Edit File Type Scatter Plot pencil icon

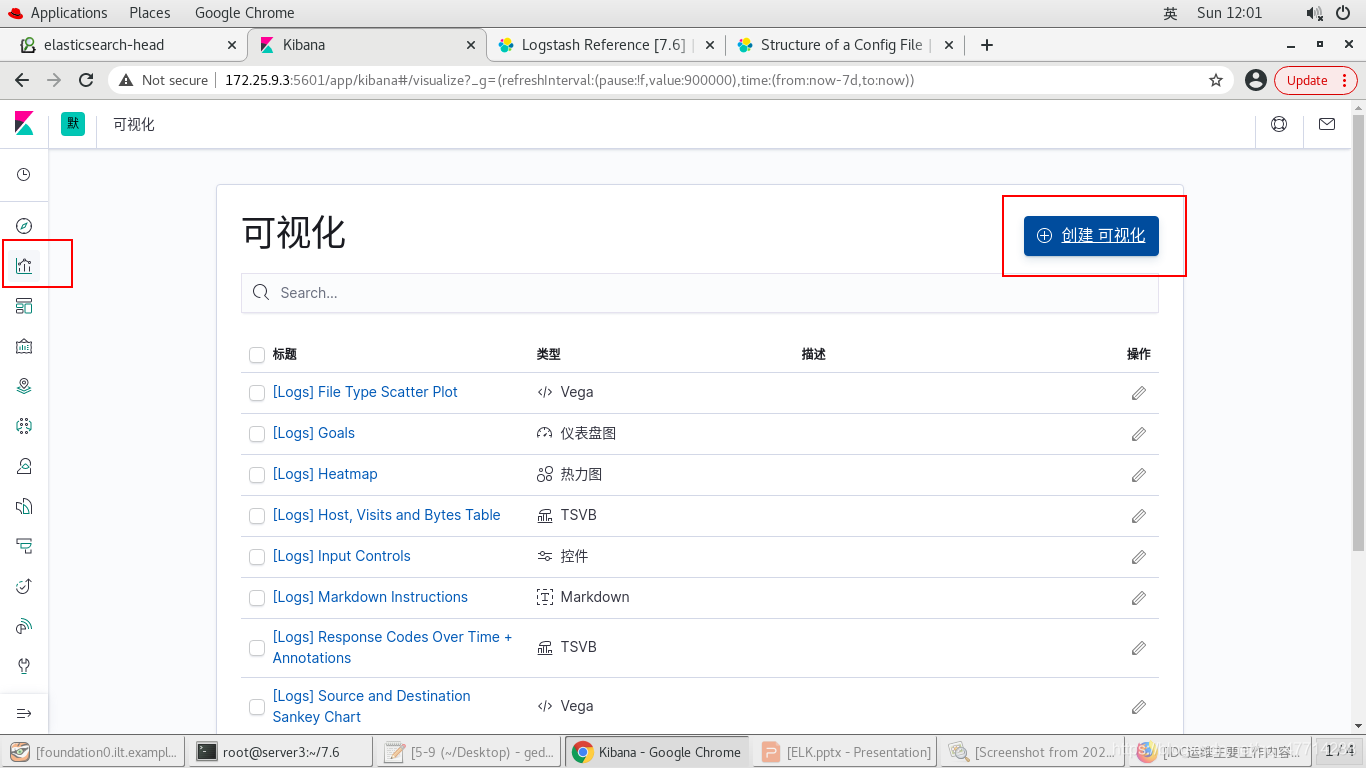point(1138,393)
